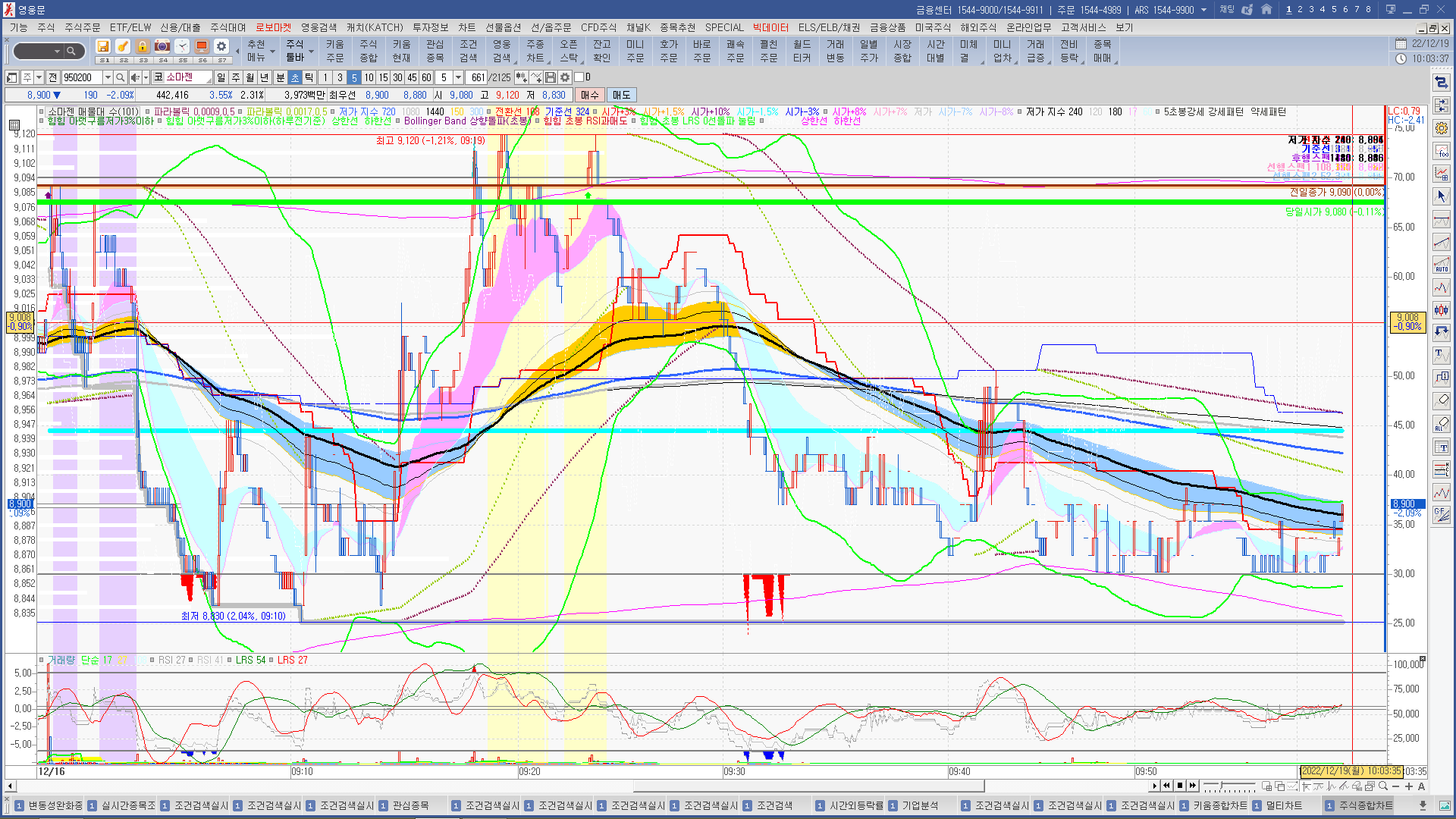The height and width of the screenshot is (819, 1456).
Task: Click the replay speed slider below chart
Action: pyautogui.click(x=1221, y=785)
